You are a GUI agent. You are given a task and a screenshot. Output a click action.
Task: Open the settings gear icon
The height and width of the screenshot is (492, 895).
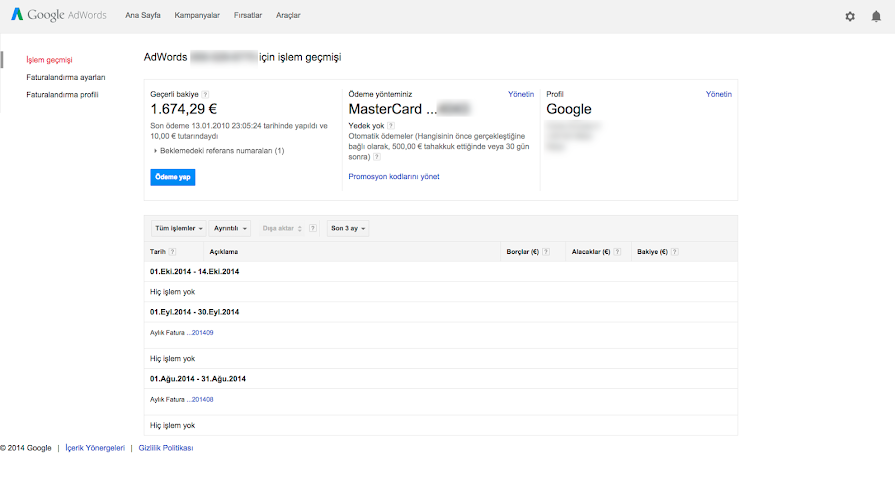(850, 16)
